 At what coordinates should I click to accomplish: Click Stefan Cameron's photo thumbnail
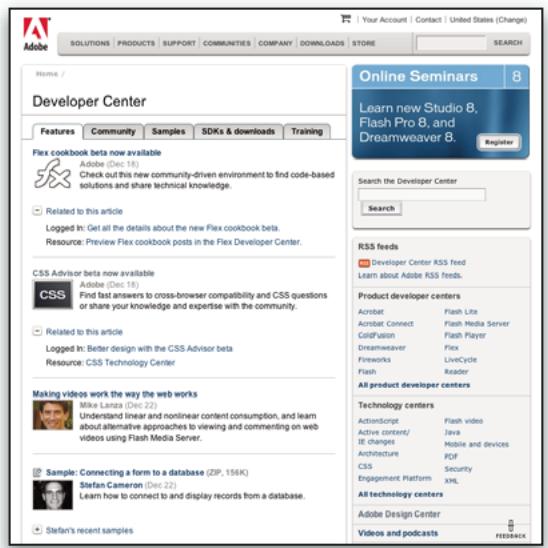[52, 495]
